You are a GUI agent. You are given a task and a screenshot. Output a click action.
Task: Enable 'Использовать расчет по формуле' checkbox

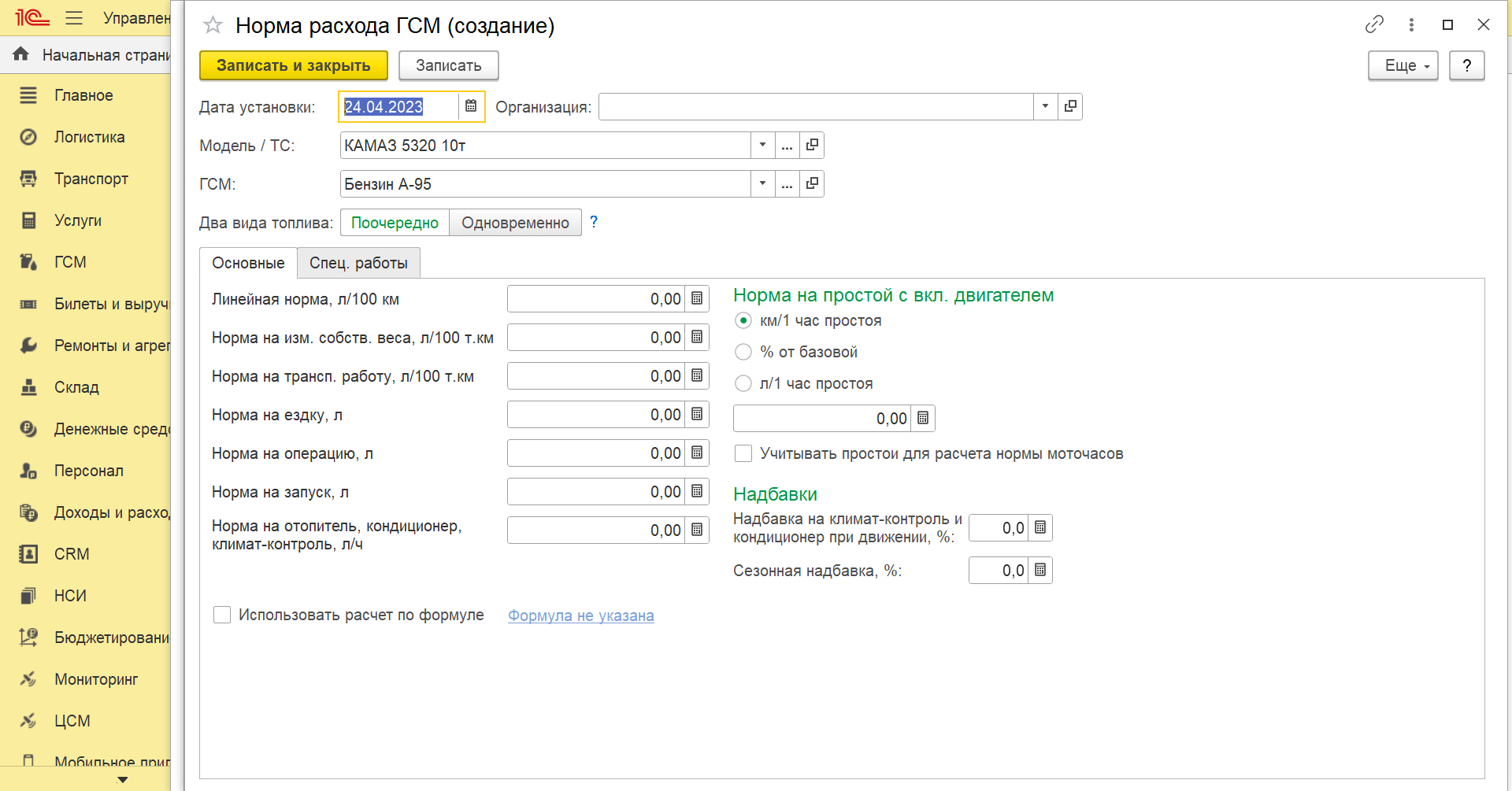click(x=222, y=615)
